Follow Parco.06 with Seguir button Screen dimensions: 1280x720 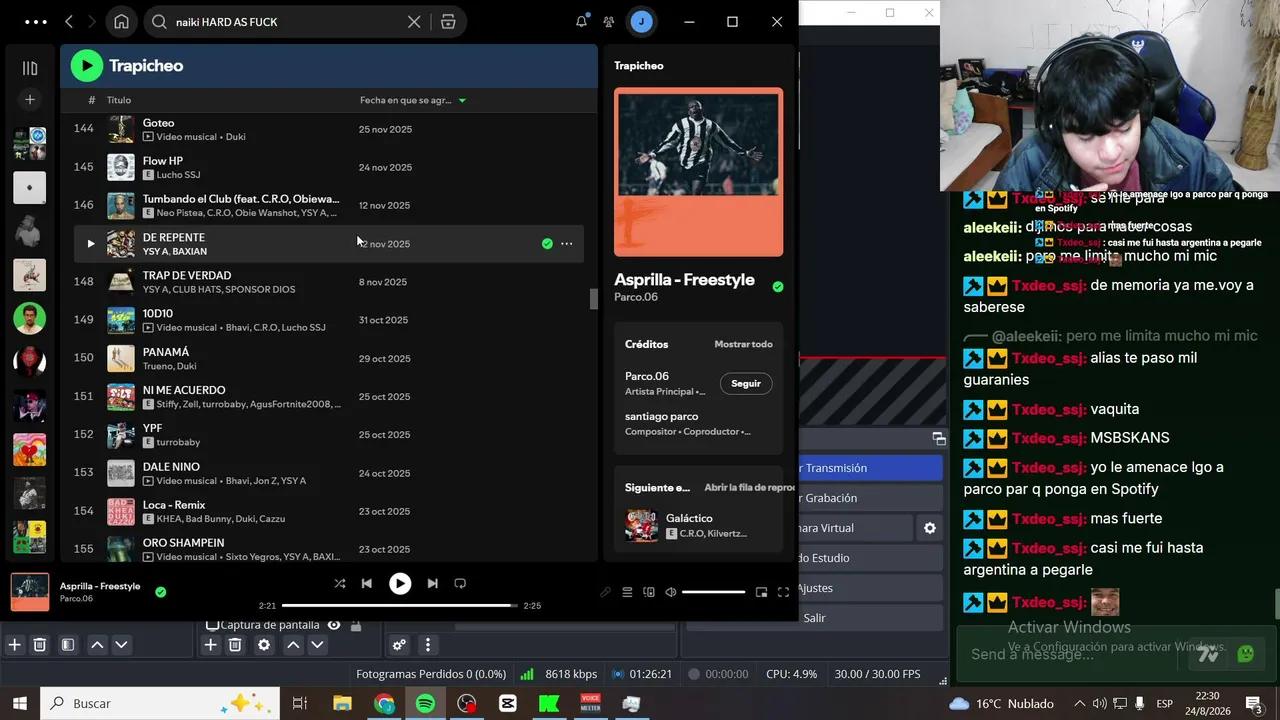pyautogui.click(x=746, y=384)
